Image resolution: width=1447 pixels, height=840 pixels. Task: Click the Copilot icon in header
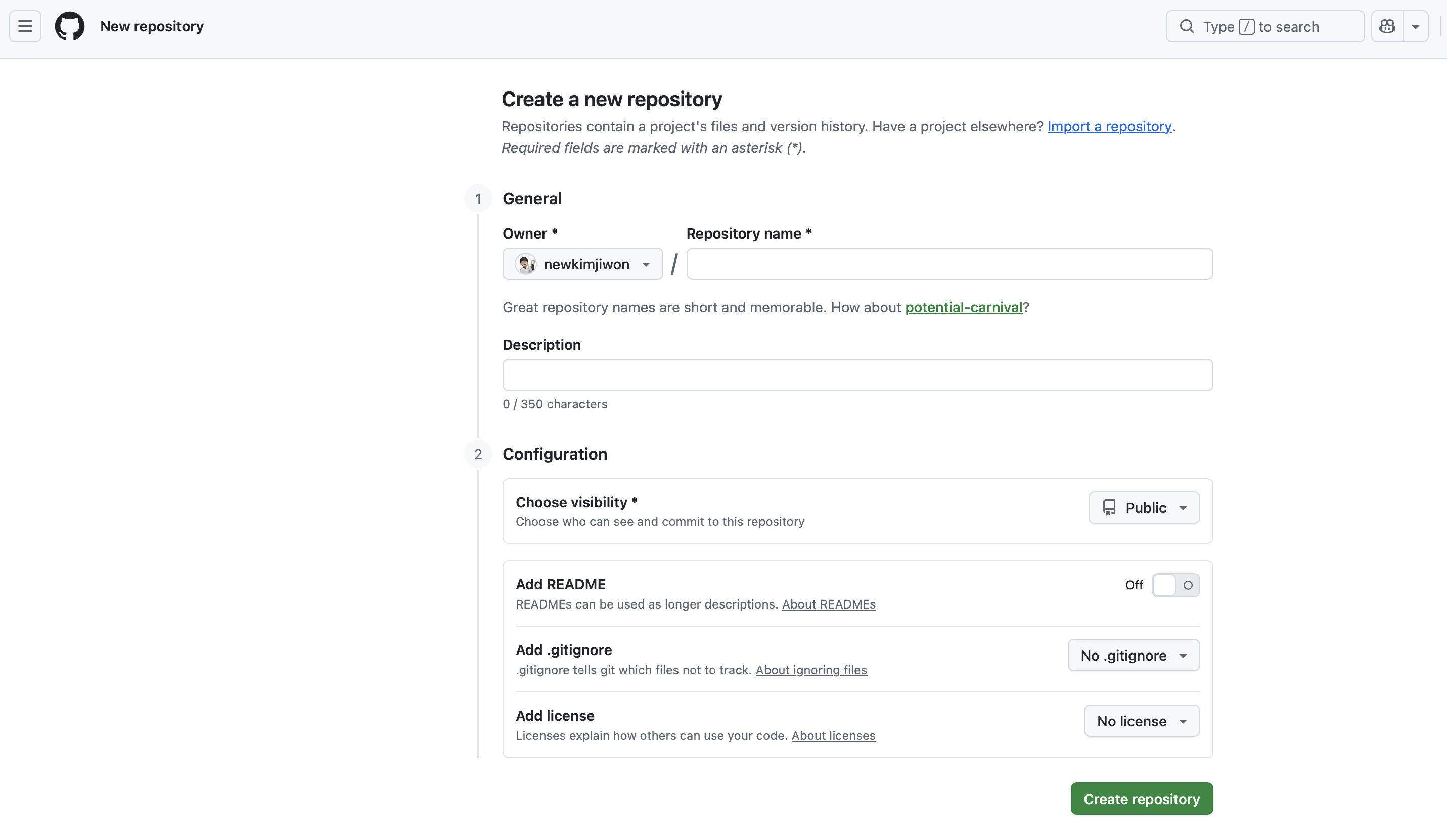[1387, 26]
